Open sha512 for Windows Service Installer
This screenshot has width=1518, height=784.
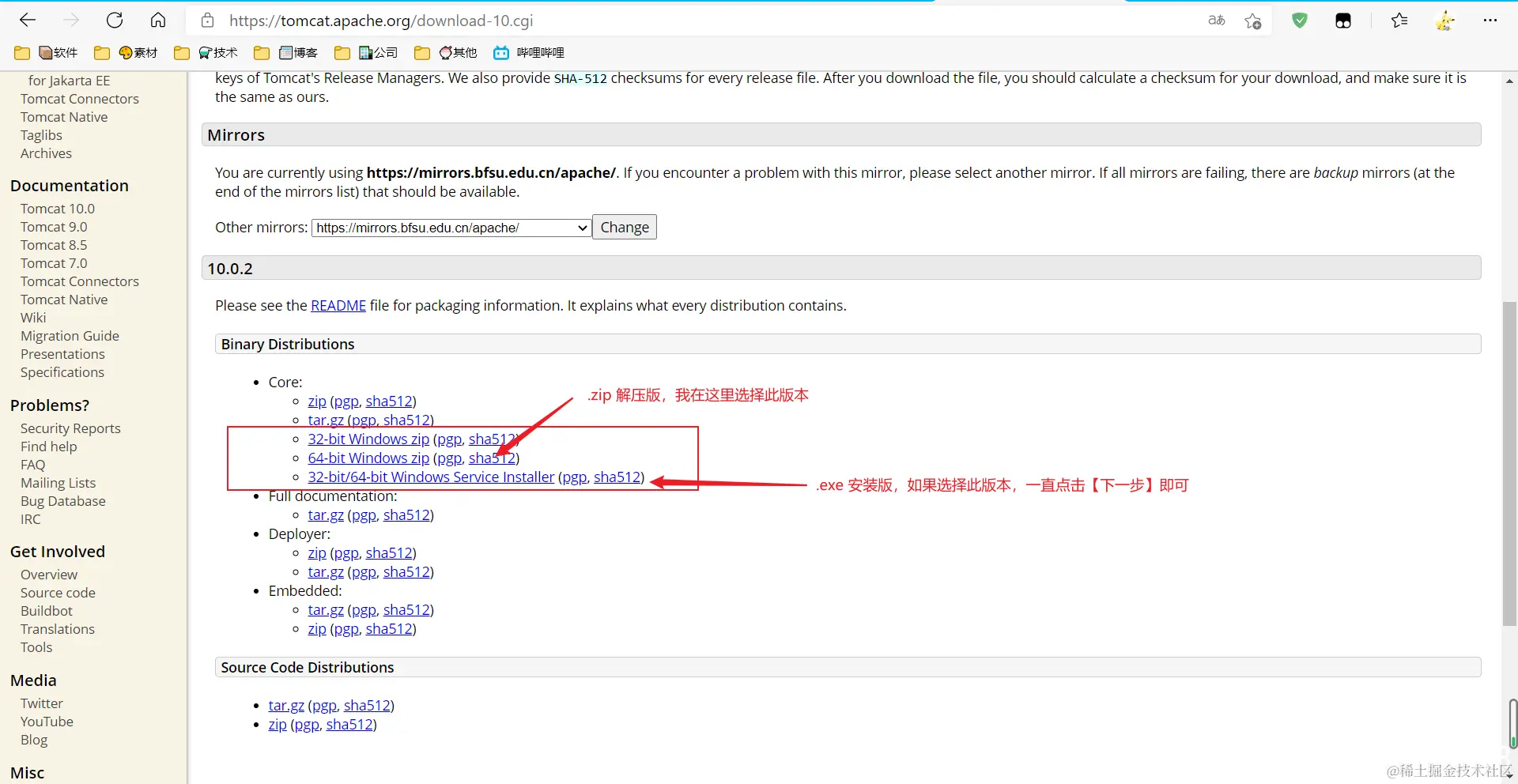click(x=617, y=477)
